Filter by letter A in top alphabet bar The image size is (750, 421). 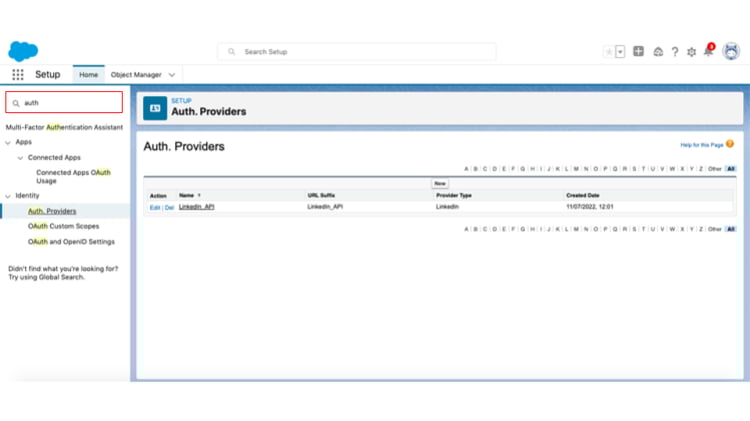click(466, 169)
